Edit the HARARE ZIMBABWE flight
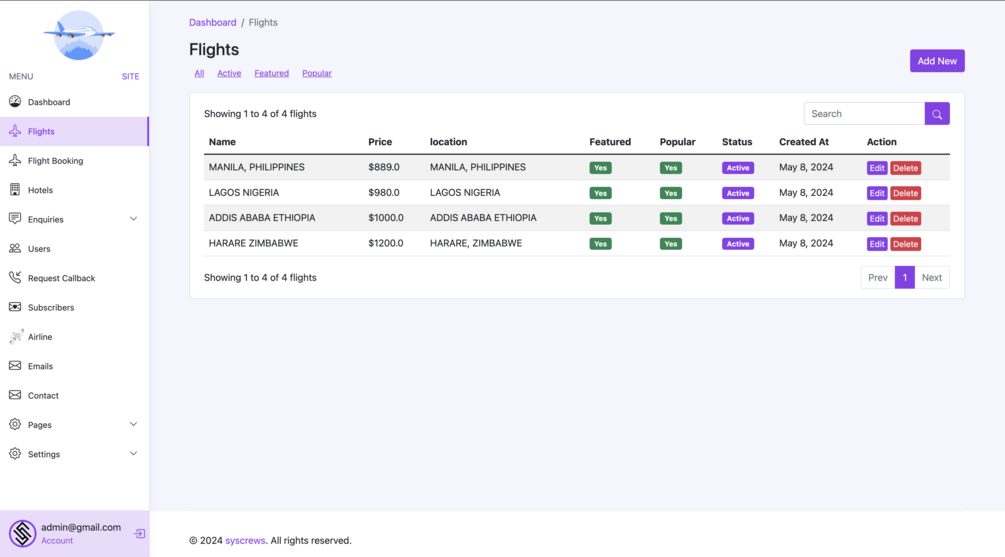The height and width of the screenshot is (557, 1005). click(x=876, y=244)
